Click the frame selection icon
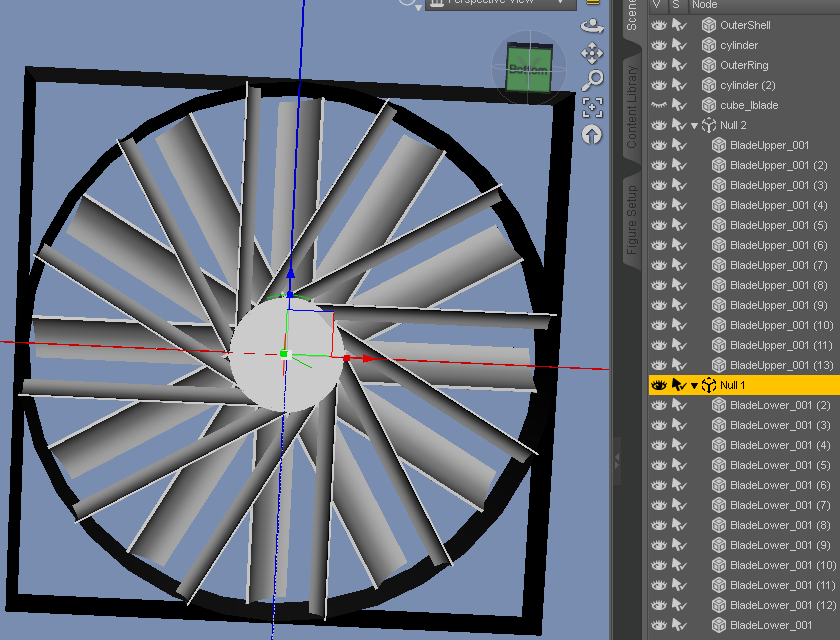Image resolution: width=840 pixels, height=640 pixels. pyautogui.click(x=592, y=107)
